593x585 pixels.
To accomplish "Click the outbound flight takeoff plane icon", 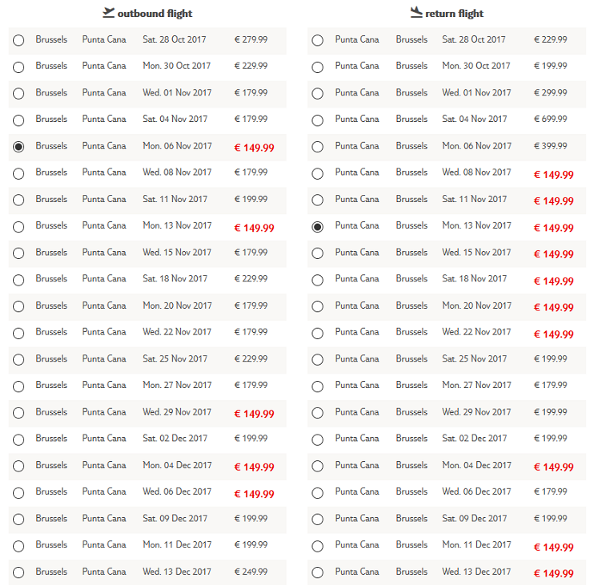I will 108,12.
